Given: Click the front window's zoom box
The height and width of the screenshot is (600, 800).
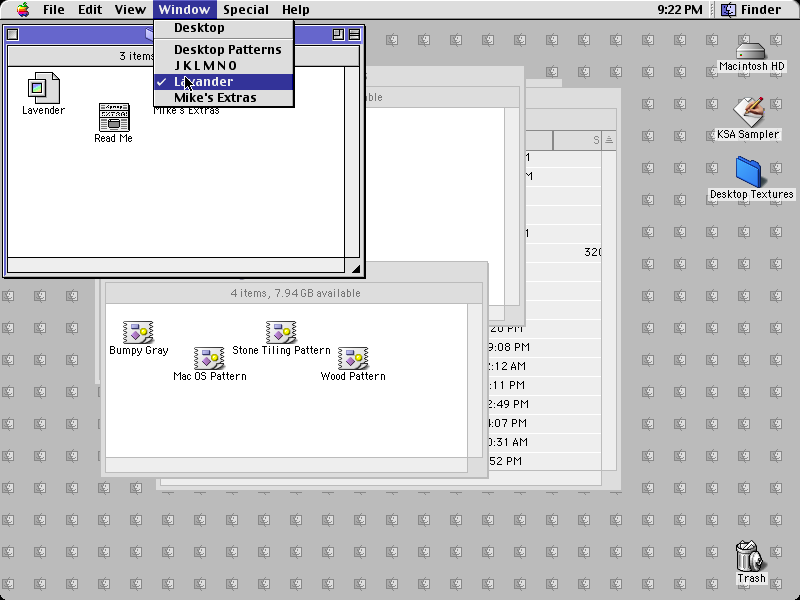Looking at the screenshot, I should click(x=338, y=34).
